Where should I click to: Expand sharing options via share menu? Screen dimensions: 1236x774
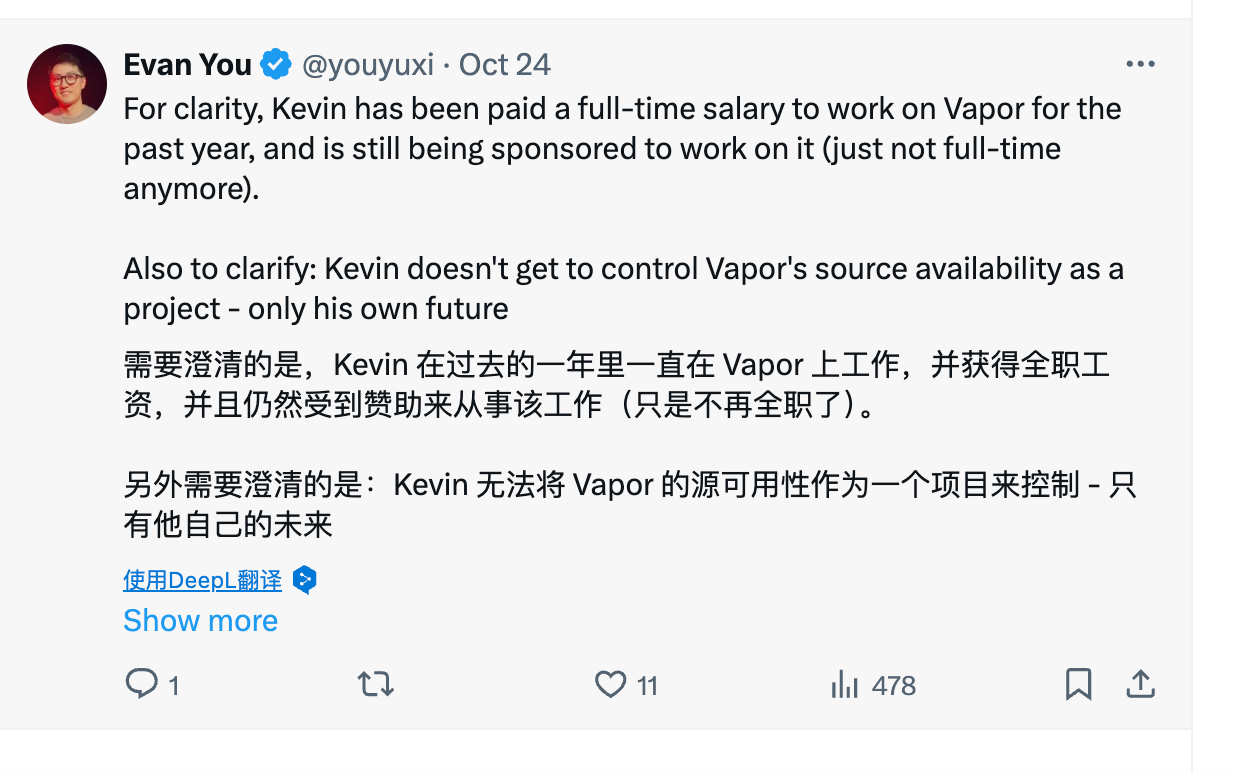click(x=1142, y=684)
